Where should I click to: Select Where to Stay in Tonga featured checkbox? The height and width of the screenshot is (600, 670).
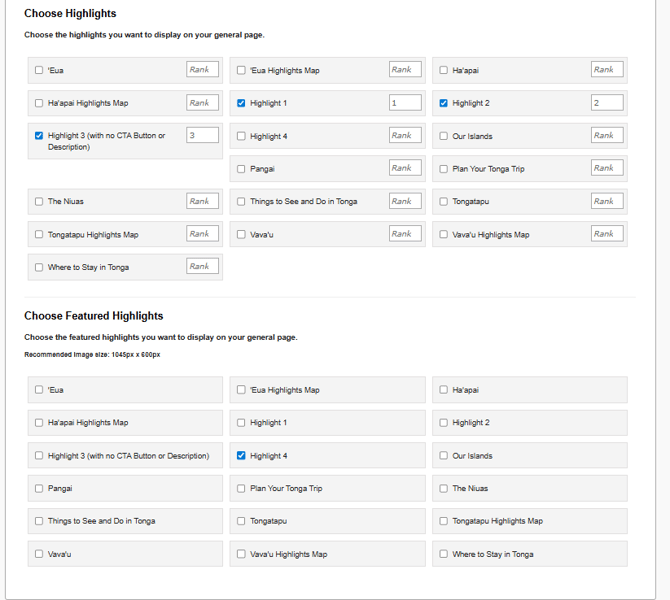tap(444, 554)
